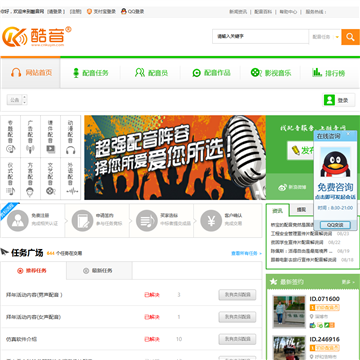Screen dimensions: 360x360
Task: Select the film-reel icon voice category
Action: [x=50, y=178]
